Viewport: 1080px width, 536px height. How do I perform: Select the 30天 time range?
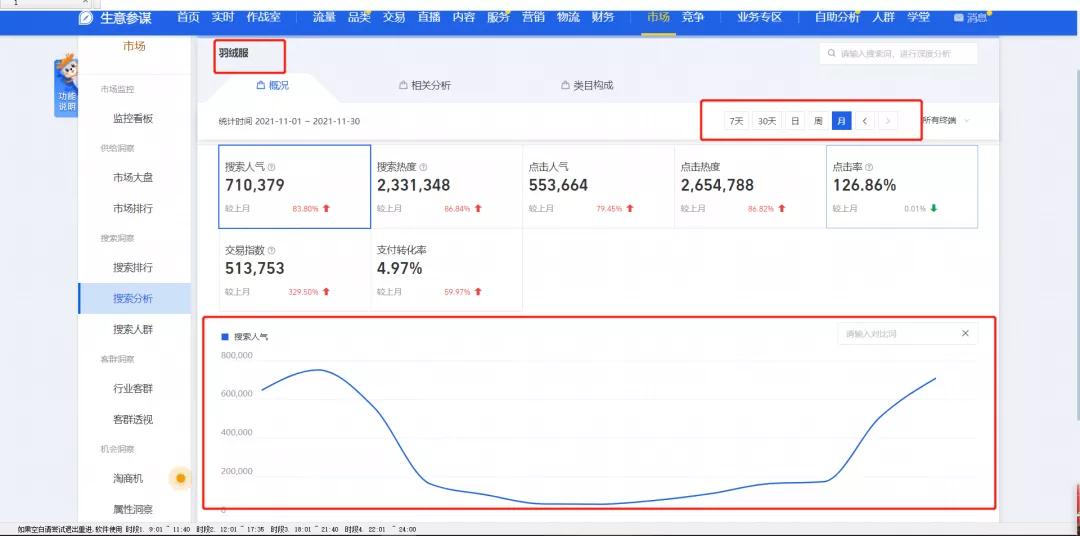[767, 121]
